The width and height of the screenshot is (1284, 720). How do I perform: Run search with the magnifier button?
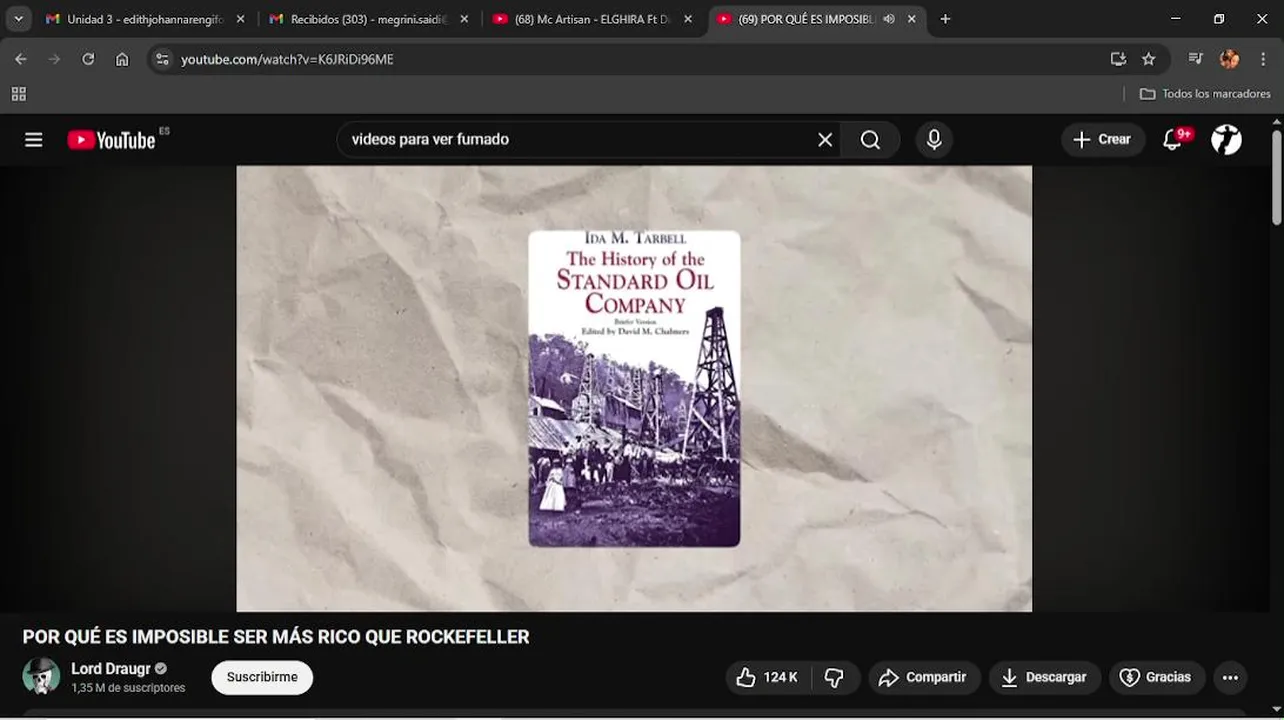tap(871, 140)
